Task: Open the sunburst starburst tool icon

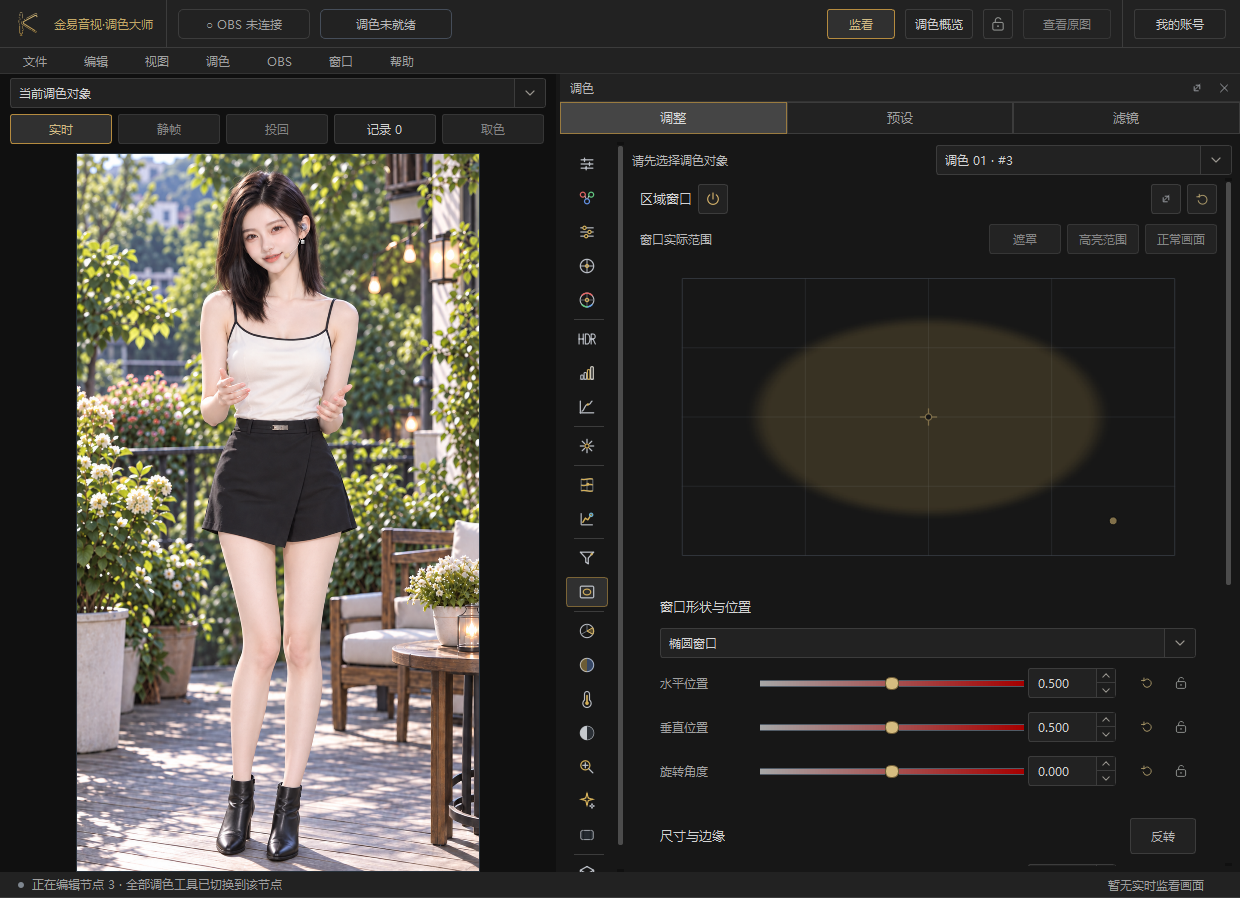Action: click(x=587, y=446)
